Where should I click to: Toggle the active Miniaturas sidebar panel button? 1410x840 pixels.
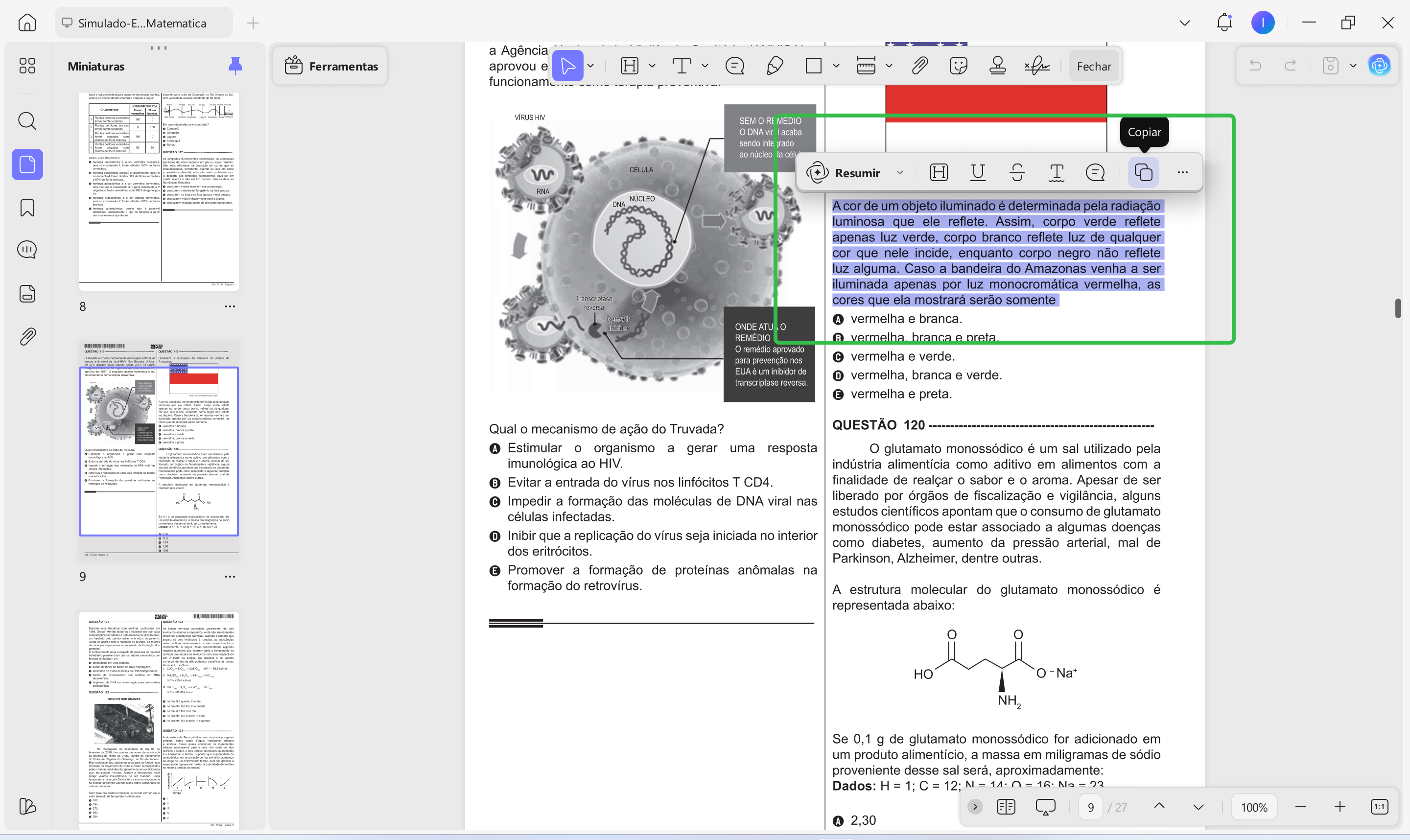click(x=27, y=164)
